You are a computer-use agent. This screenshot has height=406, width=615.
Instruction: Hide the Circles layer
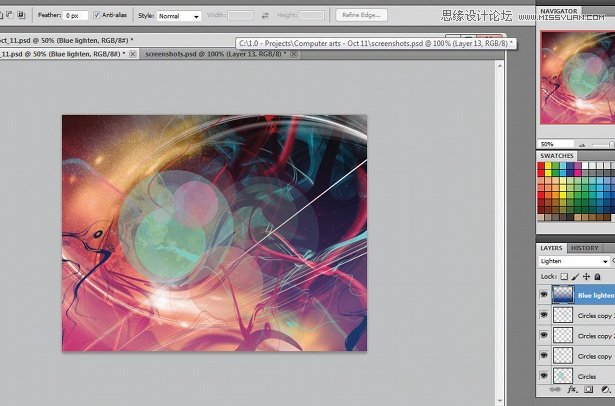click(x=544, y=376)
